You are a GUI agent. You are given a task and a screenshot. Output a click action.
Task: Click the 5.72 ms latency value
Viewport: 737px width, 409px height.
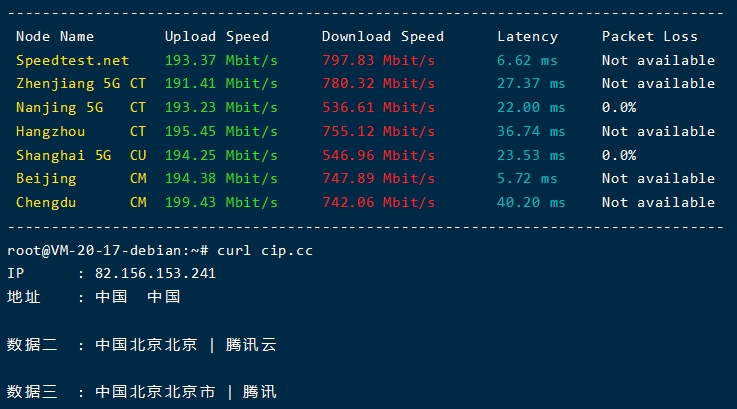(x=527, y=179)
